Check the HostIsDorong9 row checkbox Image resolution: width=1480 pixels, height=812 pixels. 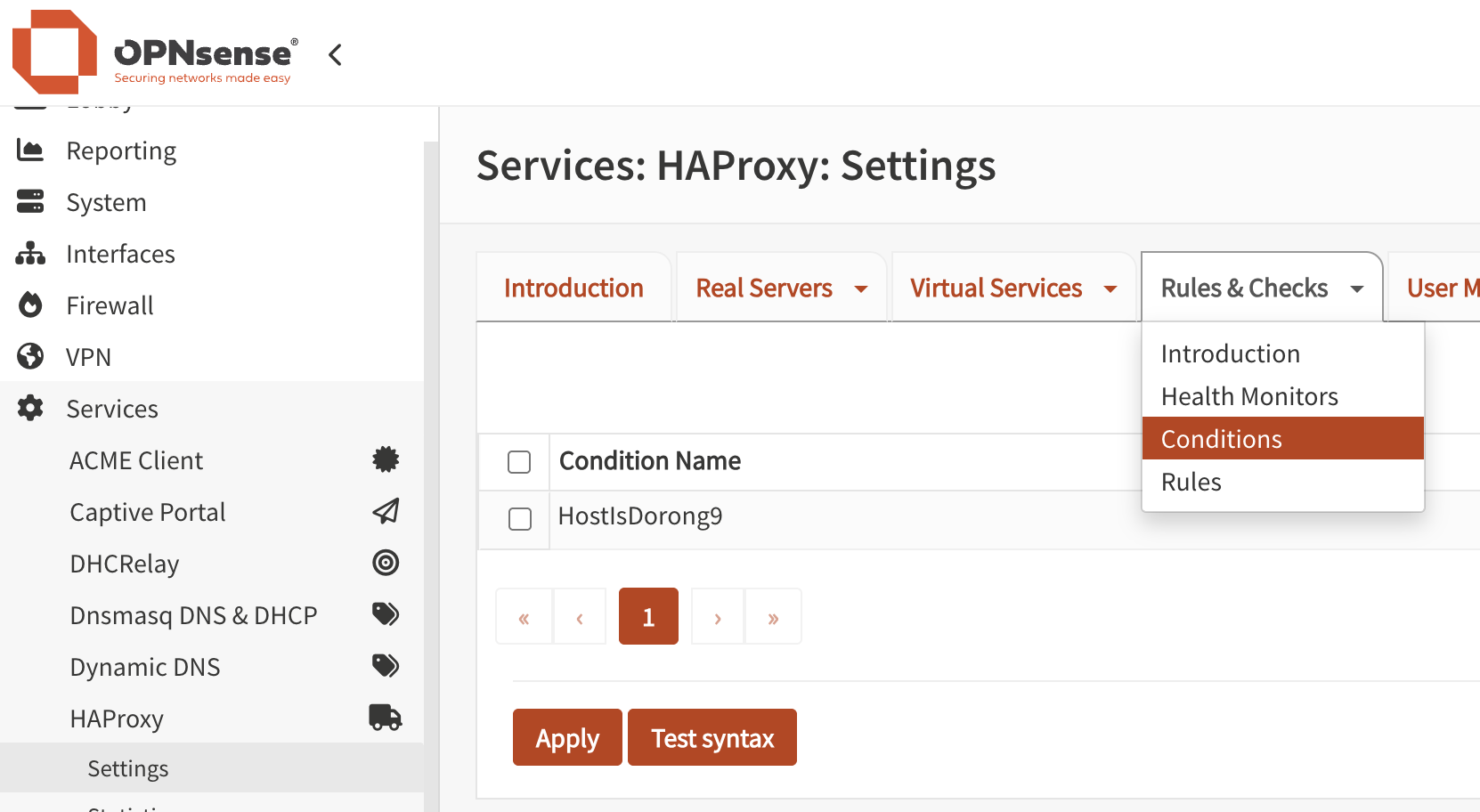tap(519, 519)
